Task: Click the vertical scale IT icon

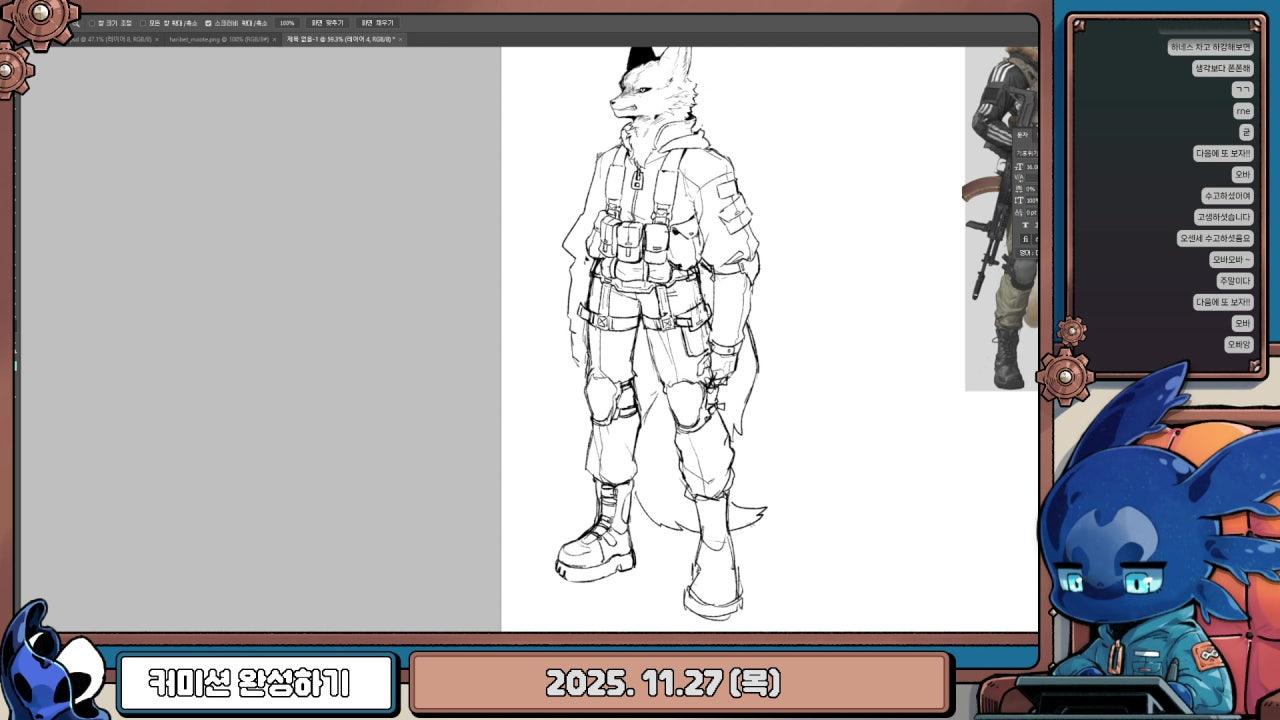Action: [x=1020, y=200]
